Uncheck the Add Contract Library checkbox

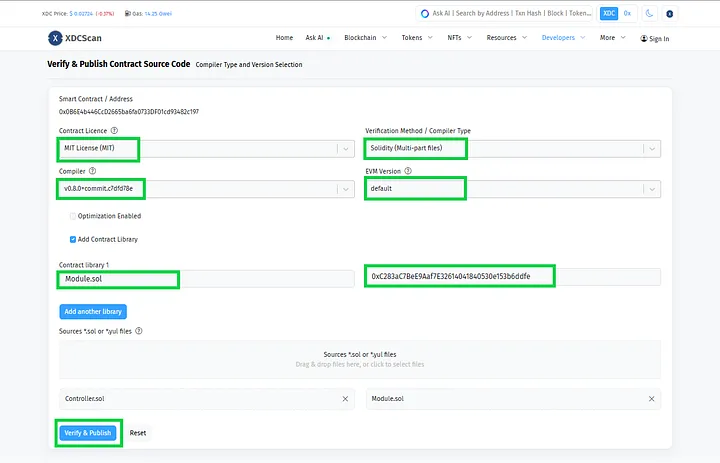coord(73,239)
